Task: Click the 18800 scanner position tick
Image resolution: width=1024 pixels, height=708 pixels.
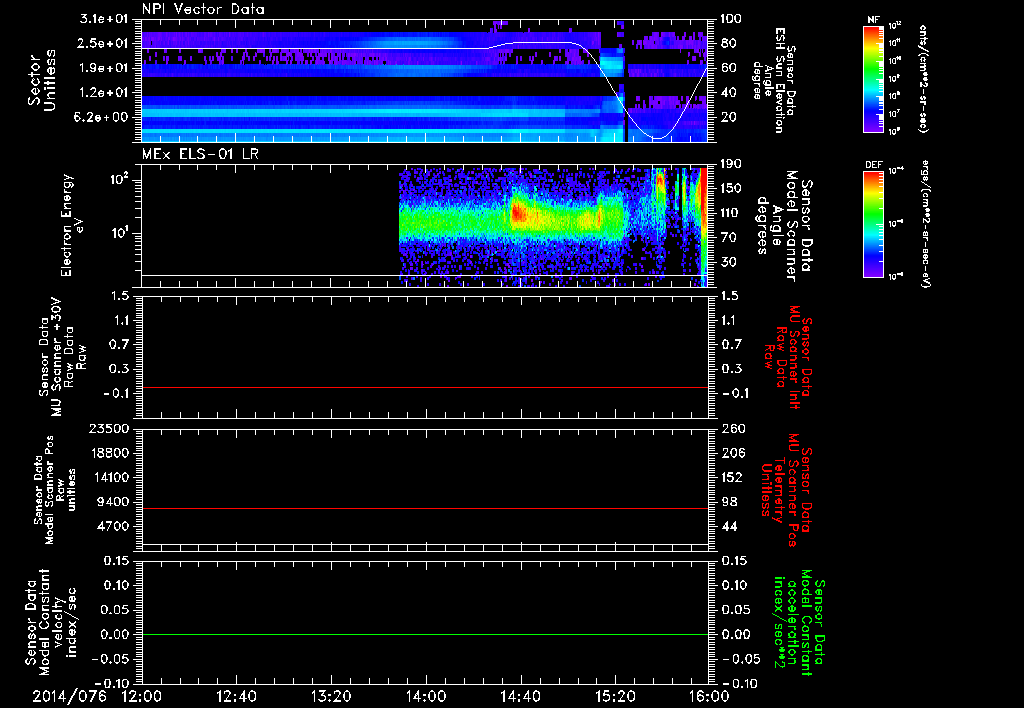Action: coord(109,453)
